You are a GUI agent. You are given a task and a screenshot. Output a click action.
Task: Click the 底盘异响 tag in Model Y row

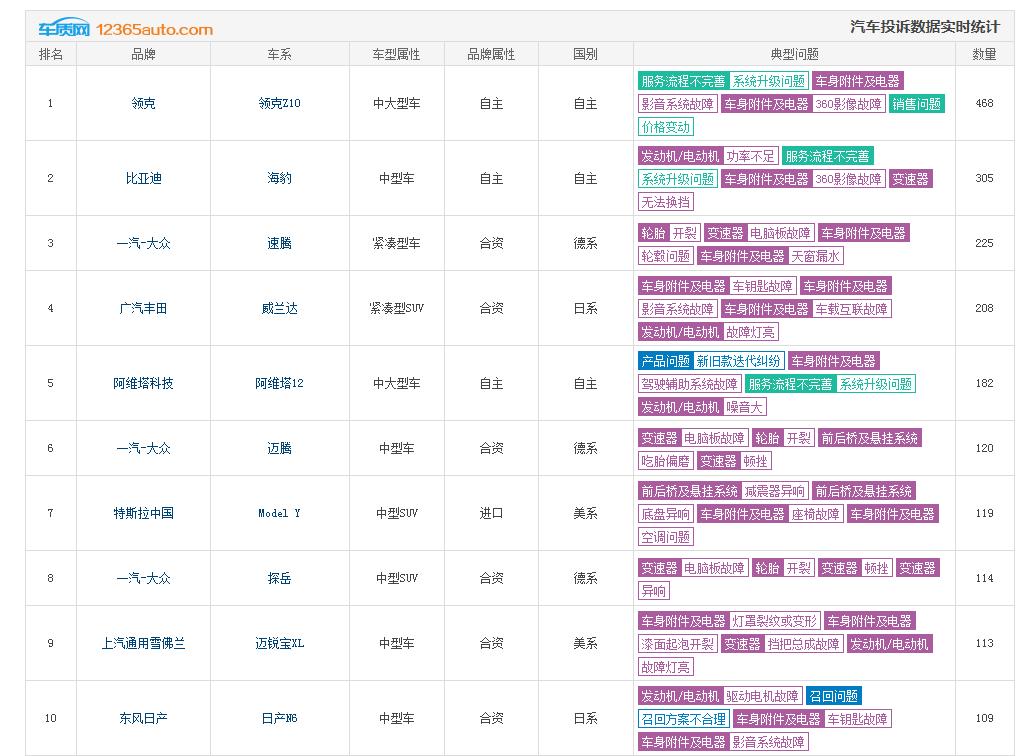tap(665, 514)
